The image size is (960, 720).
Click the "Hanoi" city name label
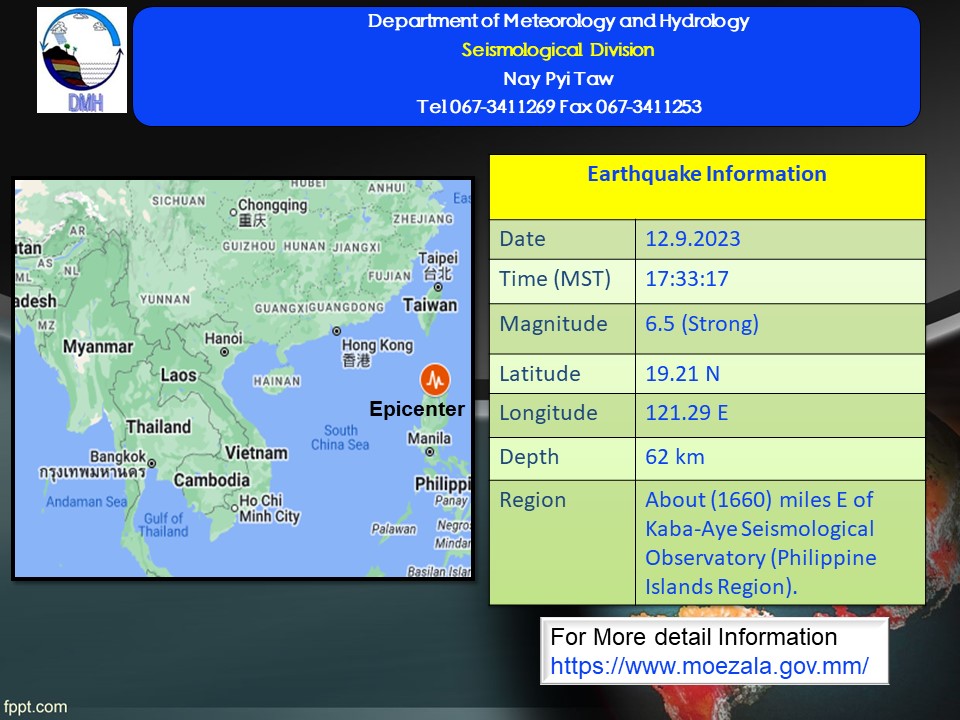click(223, 339)
